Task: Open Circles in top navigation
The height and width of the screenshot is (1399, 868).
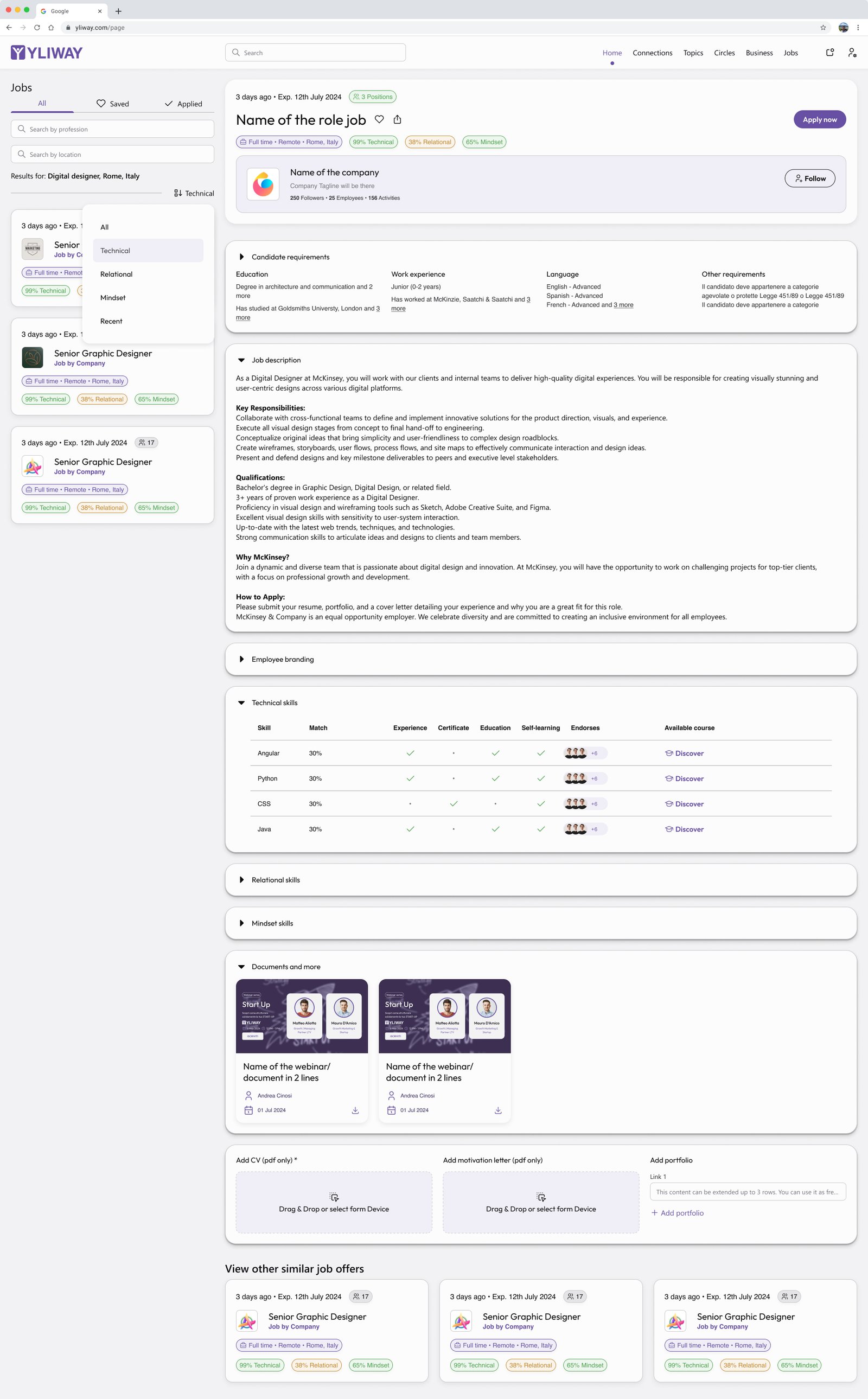Action: point(724,53)
